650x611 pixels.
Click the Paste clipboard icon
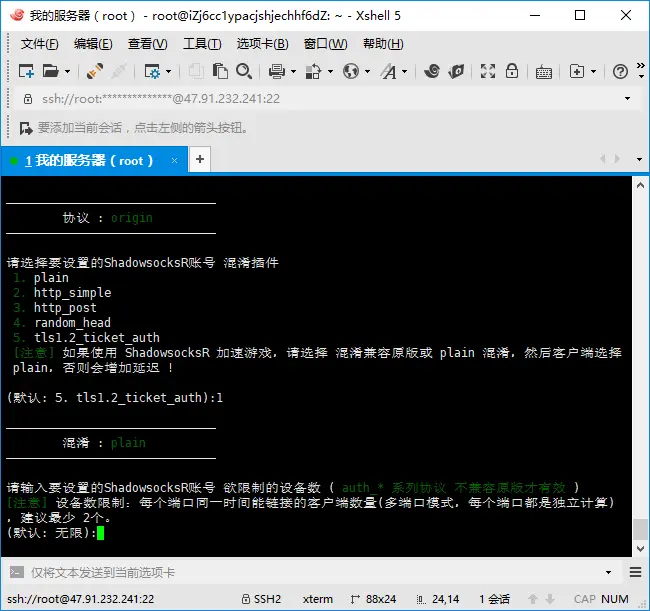tap(220, 71)
